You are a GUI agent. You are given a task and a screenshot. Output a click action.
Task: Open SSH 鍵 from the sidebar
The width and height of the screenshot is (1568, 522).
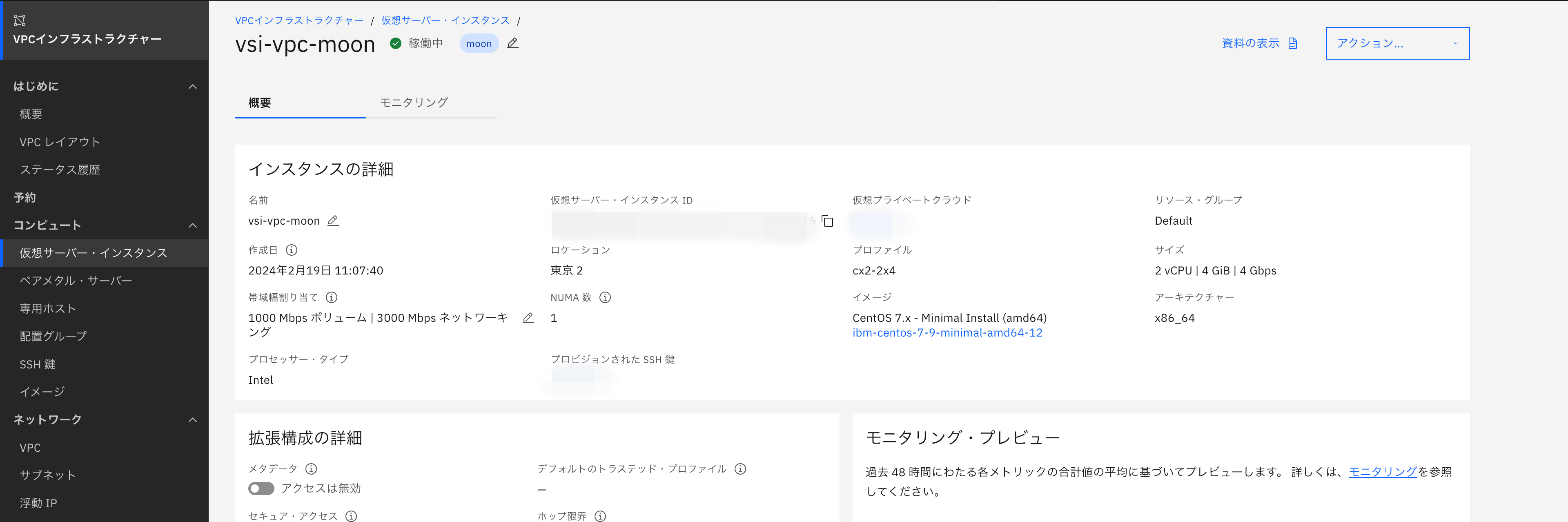point(38,364)
